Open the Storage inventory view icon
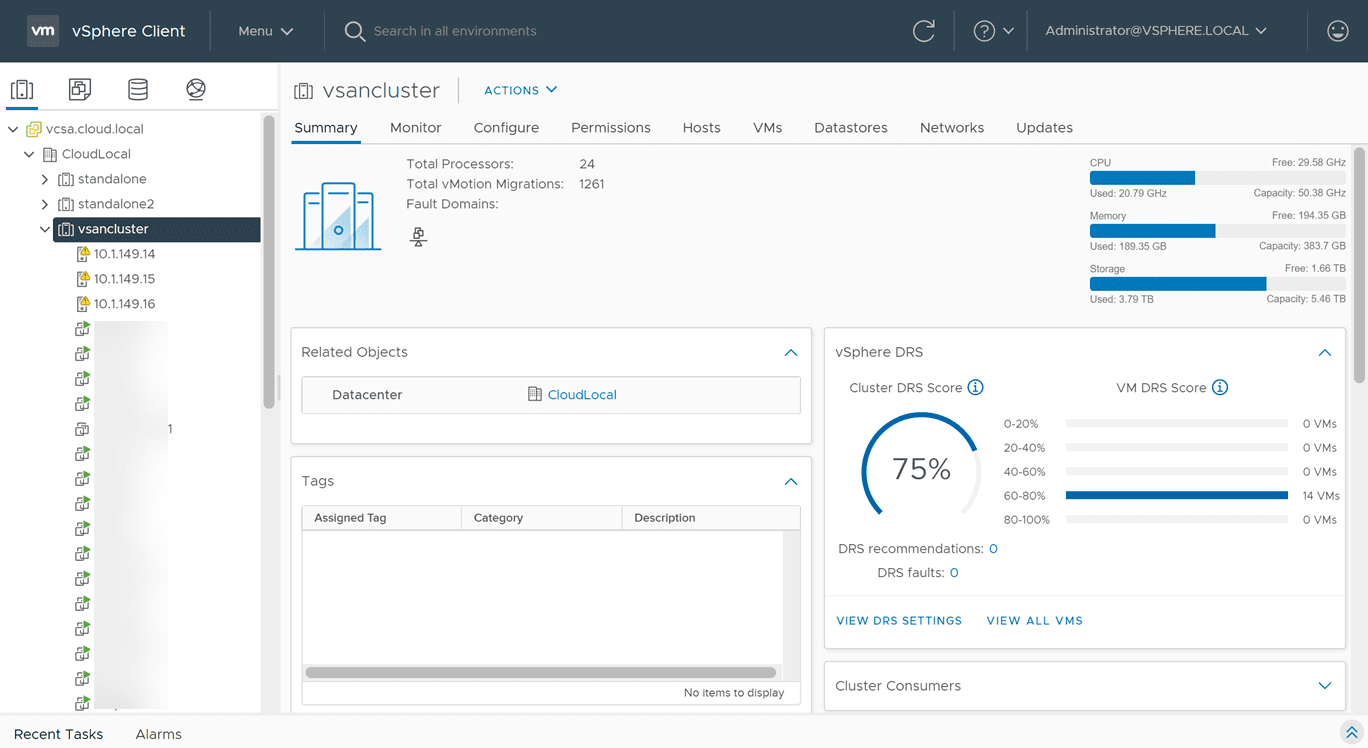This screenshot has height=748, width=1368. tap(138, 90)
